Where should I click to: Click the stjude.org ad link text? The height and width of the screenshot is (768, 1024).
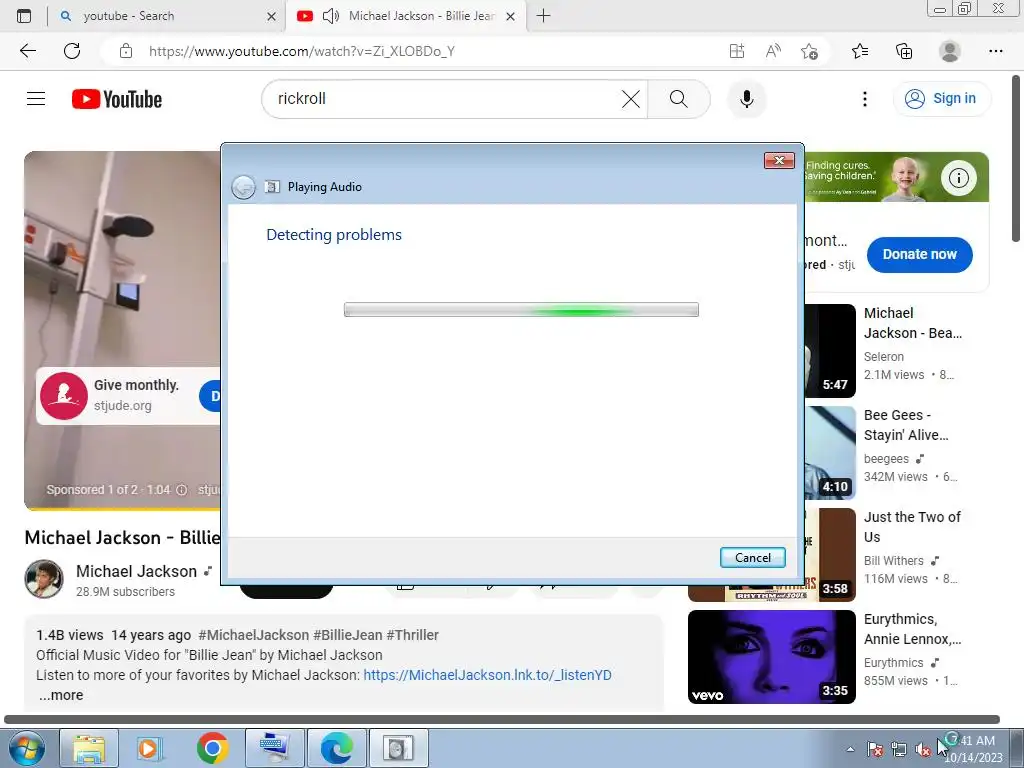123,406
